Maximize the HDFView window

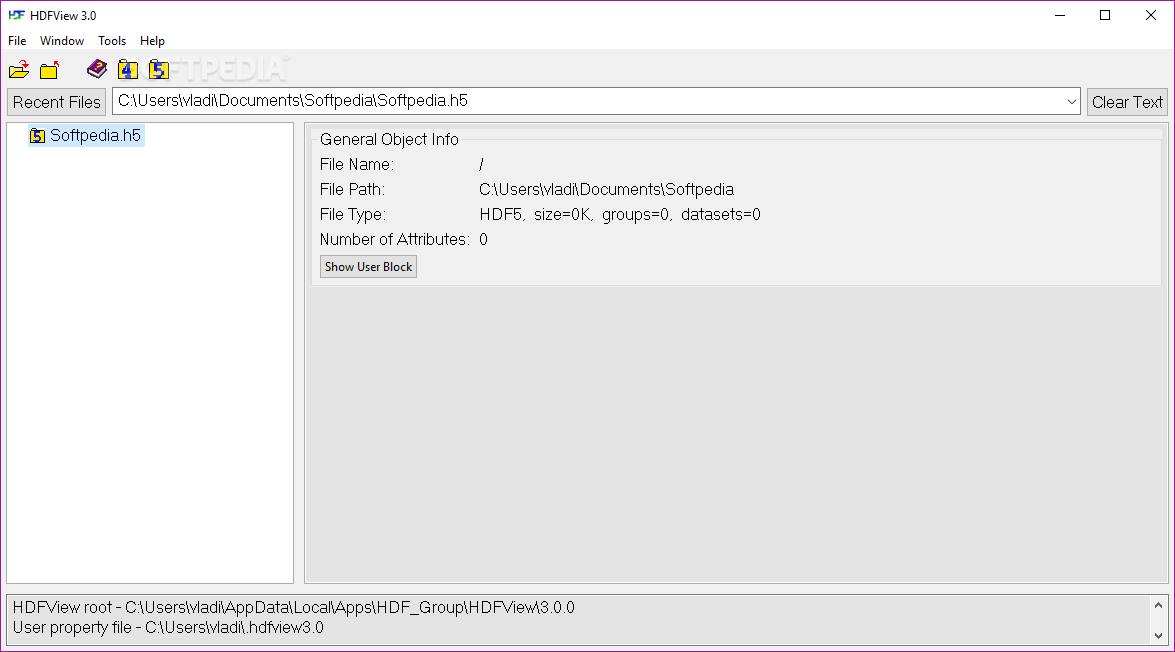pos(1105,15)
